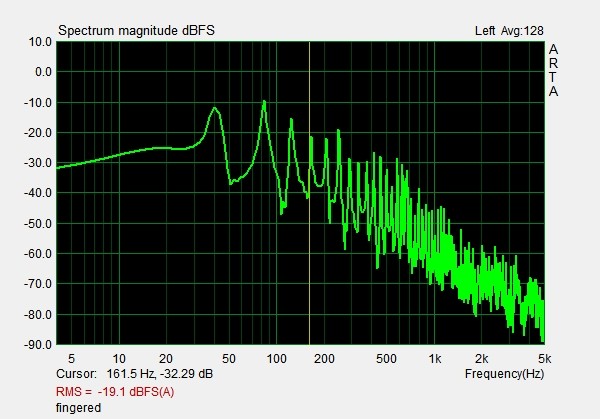Click the '100' frequency axis label
Image resolution: width=600 pixels, height=419 pixels.
pos(276,359)
